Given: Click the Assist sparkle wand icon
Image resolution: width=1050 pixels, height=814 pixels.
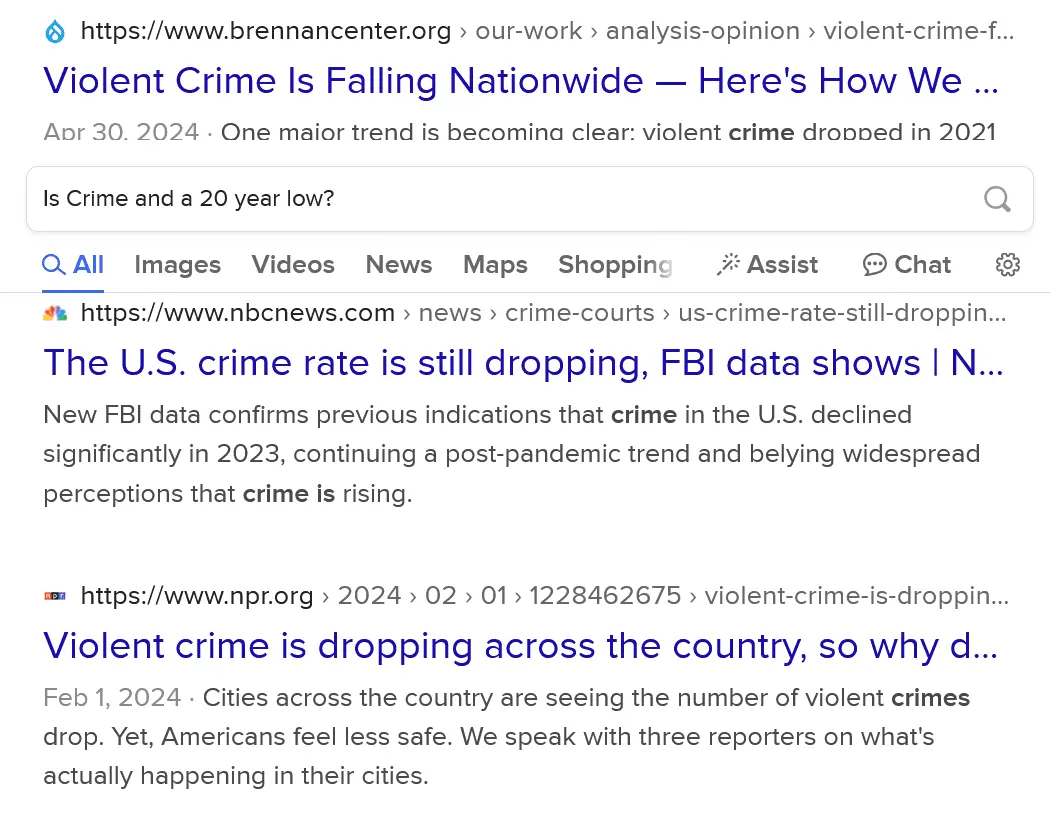Looking at the screenshot, I should point(728,265).
